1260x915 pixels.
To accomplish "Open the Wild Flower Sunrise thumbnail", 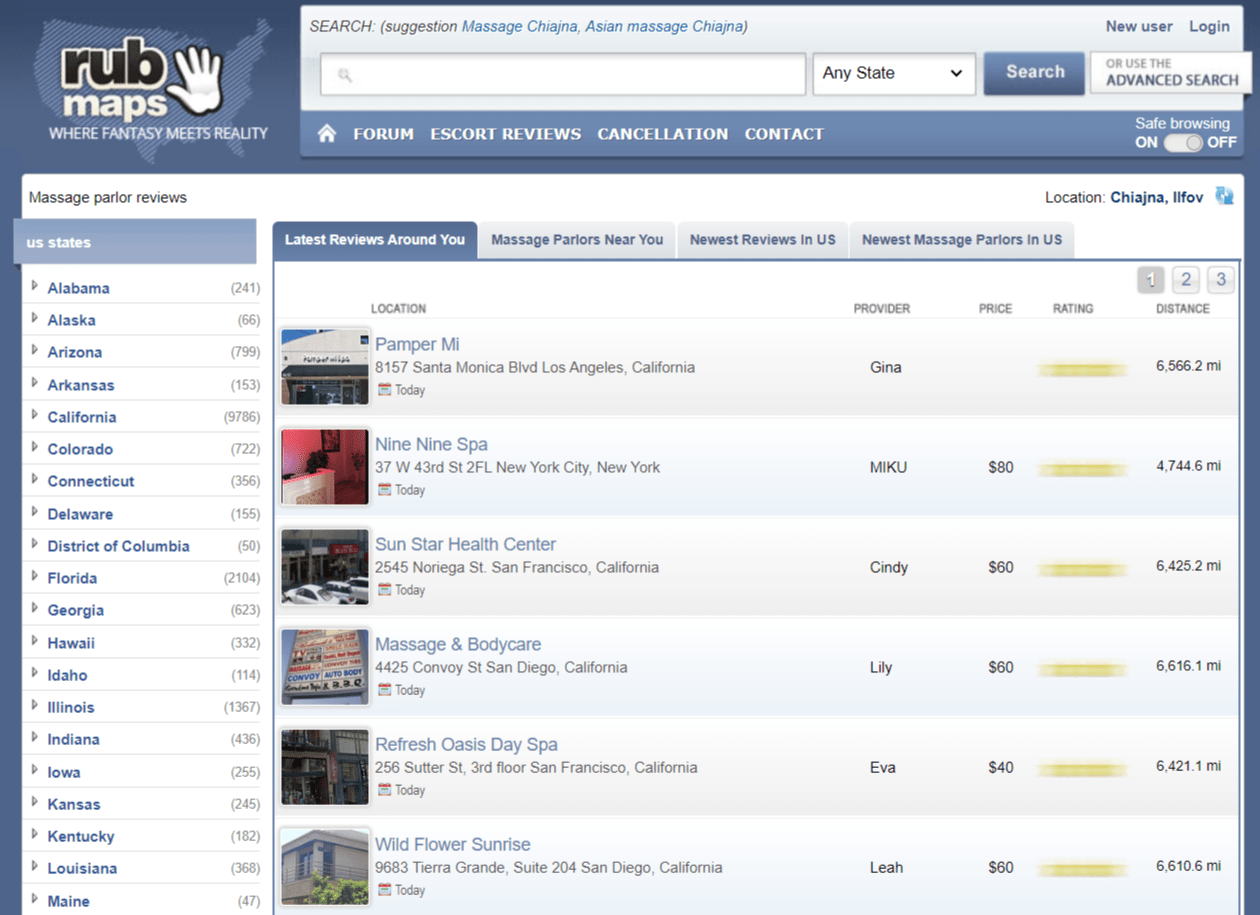I will click(325, 867).
